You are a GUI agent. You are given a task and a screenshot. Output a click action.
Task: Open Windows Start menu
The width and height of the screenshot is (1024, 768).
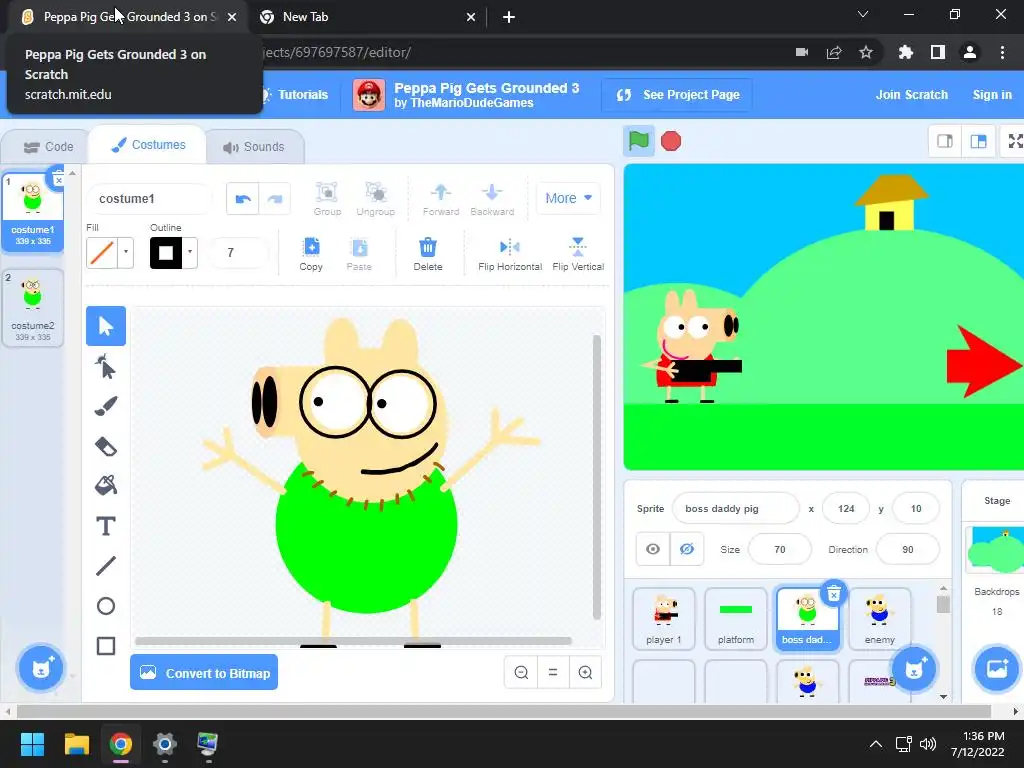[32, 744]
